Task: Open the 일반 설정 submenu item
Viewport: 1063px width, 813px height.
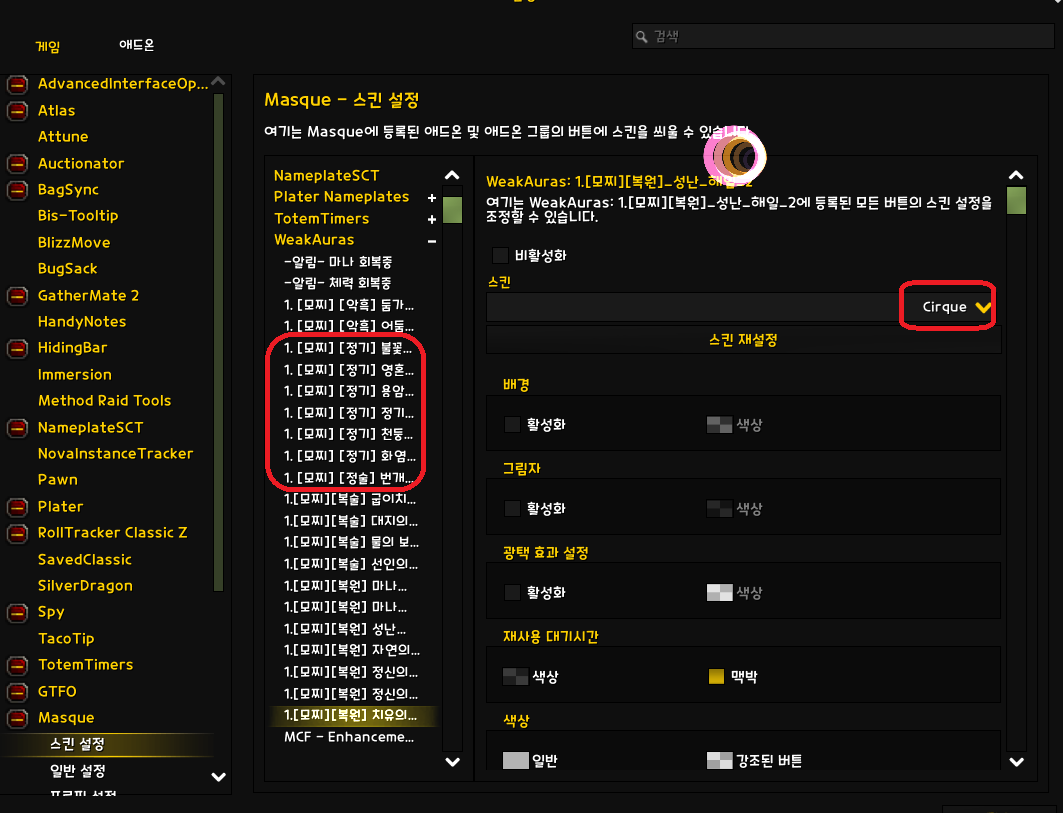Action: pos(77,771)
